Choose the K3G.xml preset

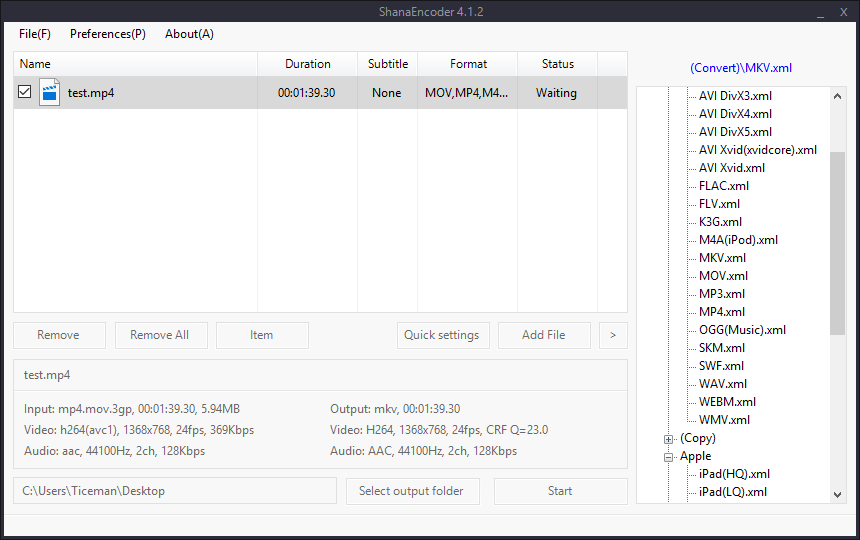pyautogui.click(x=720, y=223)
